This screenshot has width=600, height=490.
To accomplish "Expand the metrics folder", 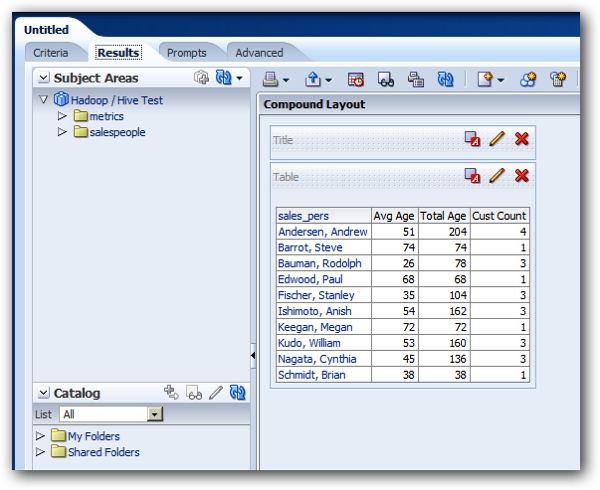I will (x=62, y=116).
